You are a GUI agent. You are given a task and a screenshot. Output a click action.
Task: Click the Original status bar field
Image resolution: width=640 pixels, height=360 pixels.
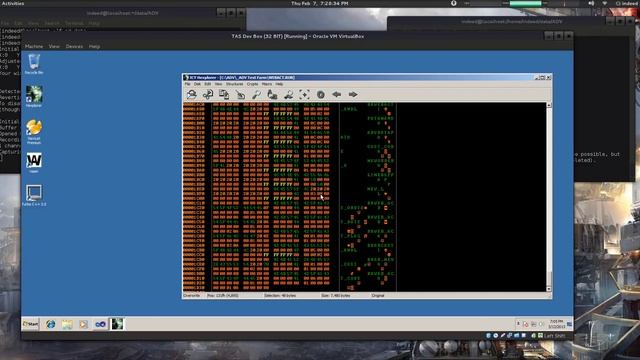click(378, 295)
